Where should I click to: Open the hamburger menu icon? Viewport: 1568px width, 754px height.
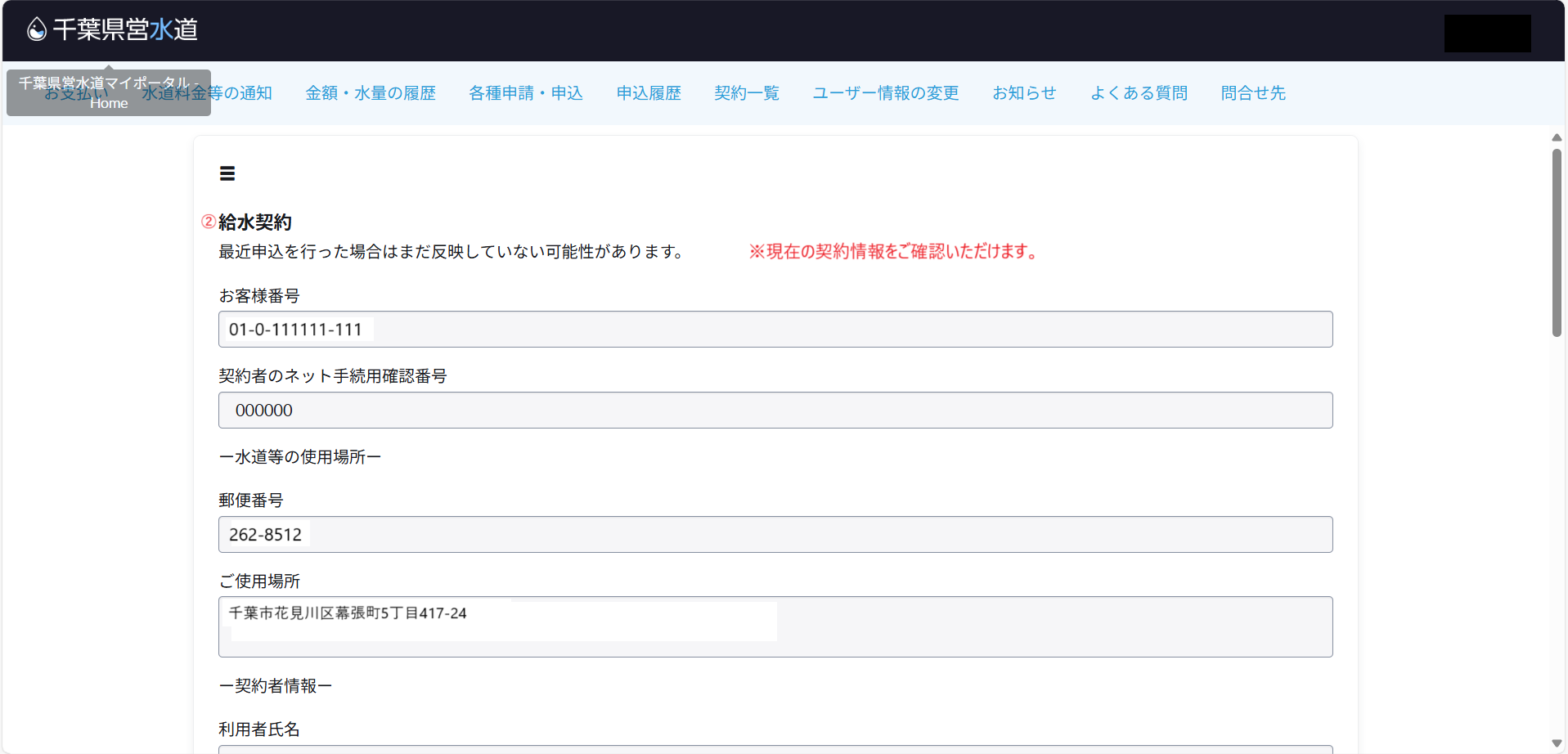[x=227, y=173]
